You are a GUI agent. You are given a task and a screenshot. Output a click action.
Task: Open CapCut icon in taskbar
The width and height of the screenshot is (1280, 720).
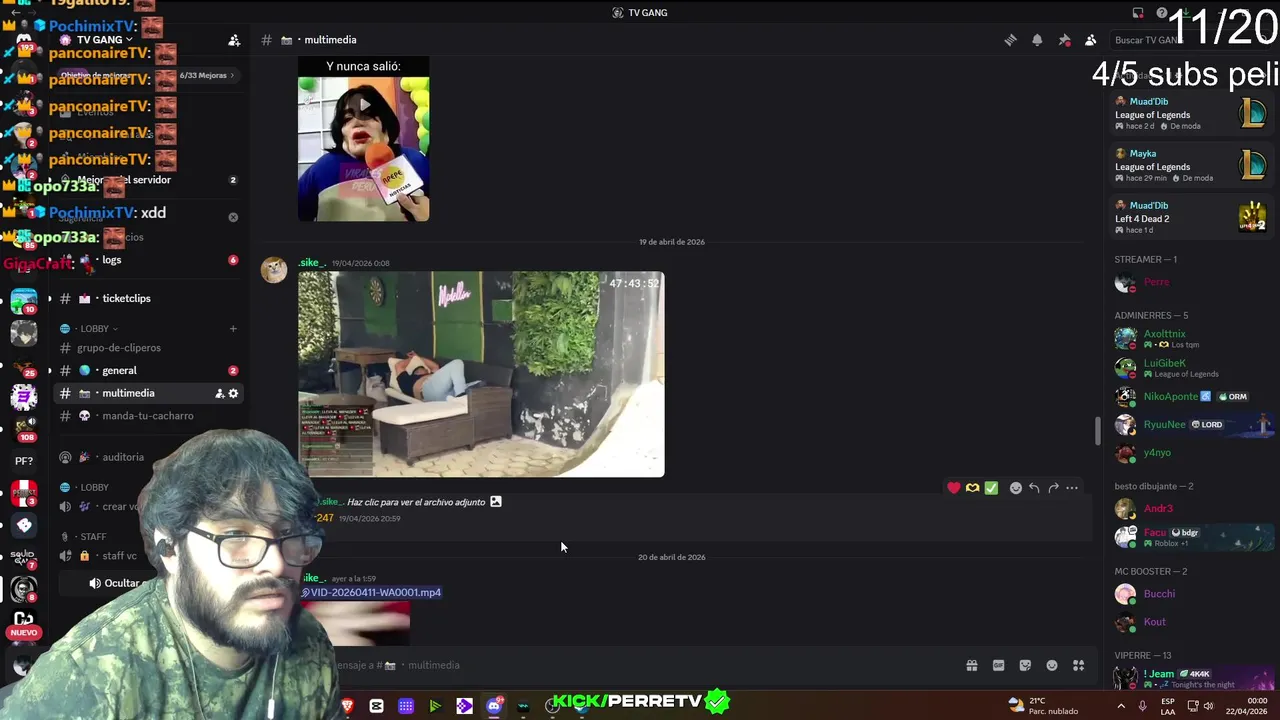click(x=376, y=706)
